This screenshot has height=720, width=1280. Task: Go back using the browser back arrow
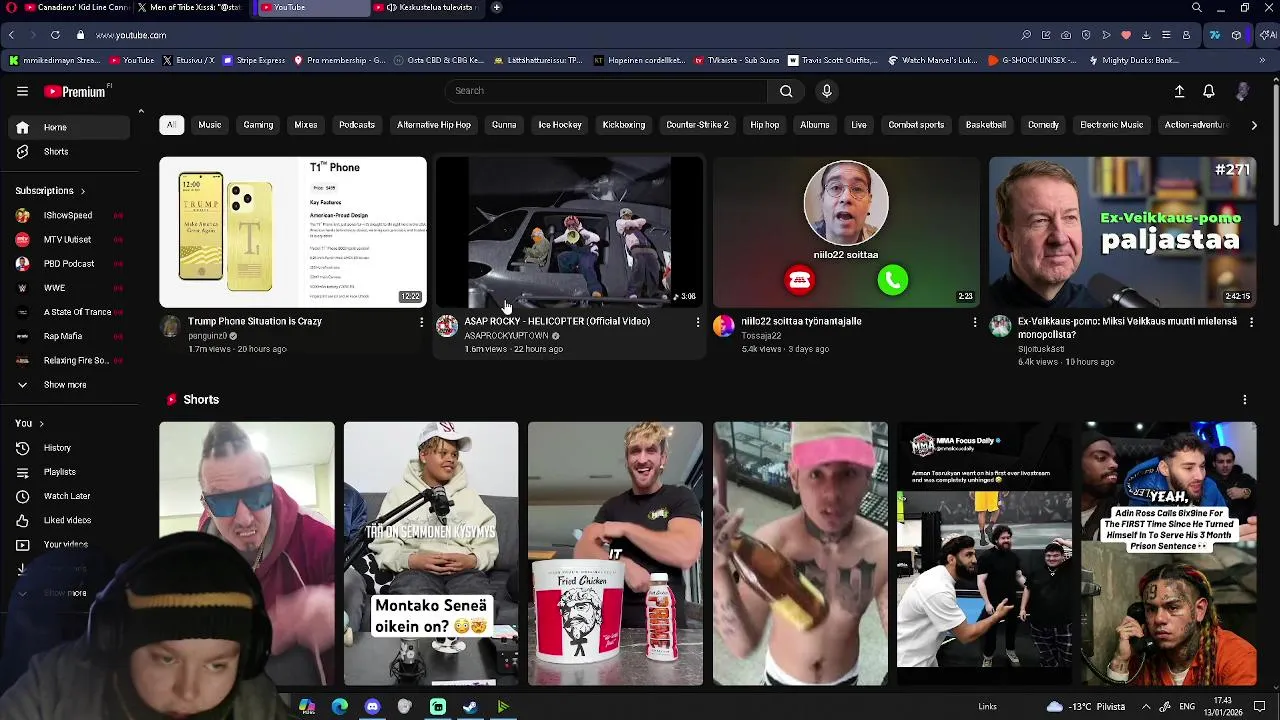11,35
